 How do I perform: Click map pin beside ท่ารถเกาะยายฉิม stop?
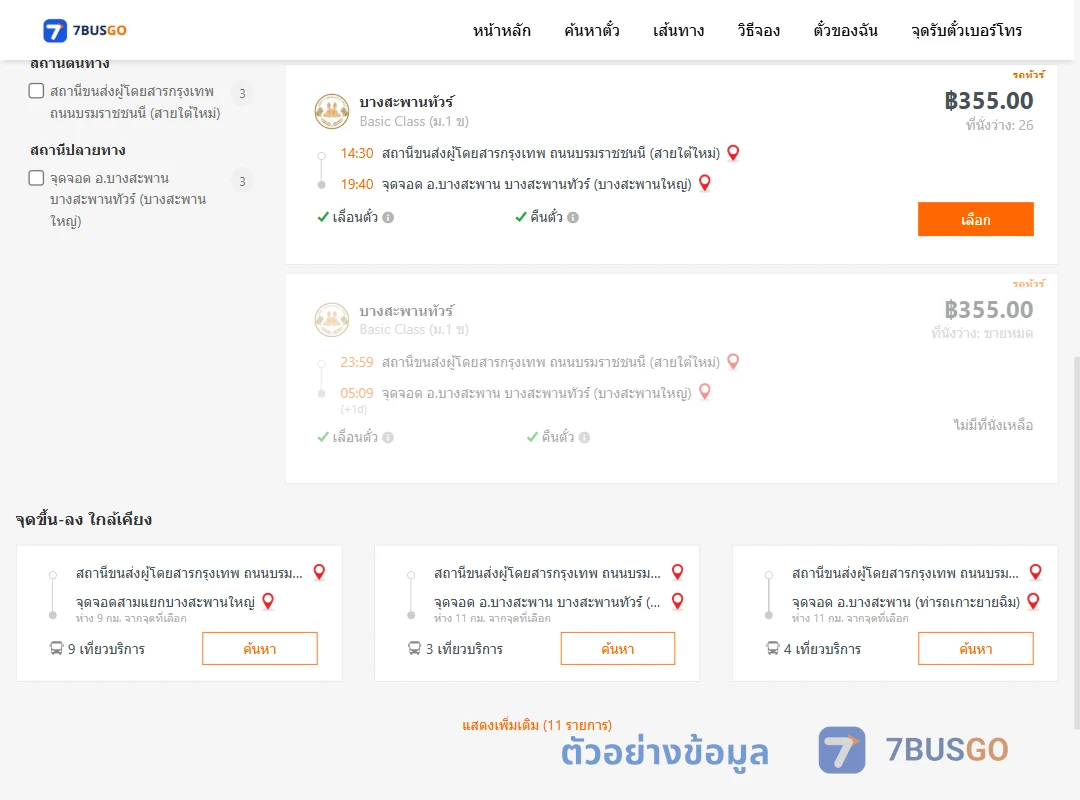tap(1033, 602)
